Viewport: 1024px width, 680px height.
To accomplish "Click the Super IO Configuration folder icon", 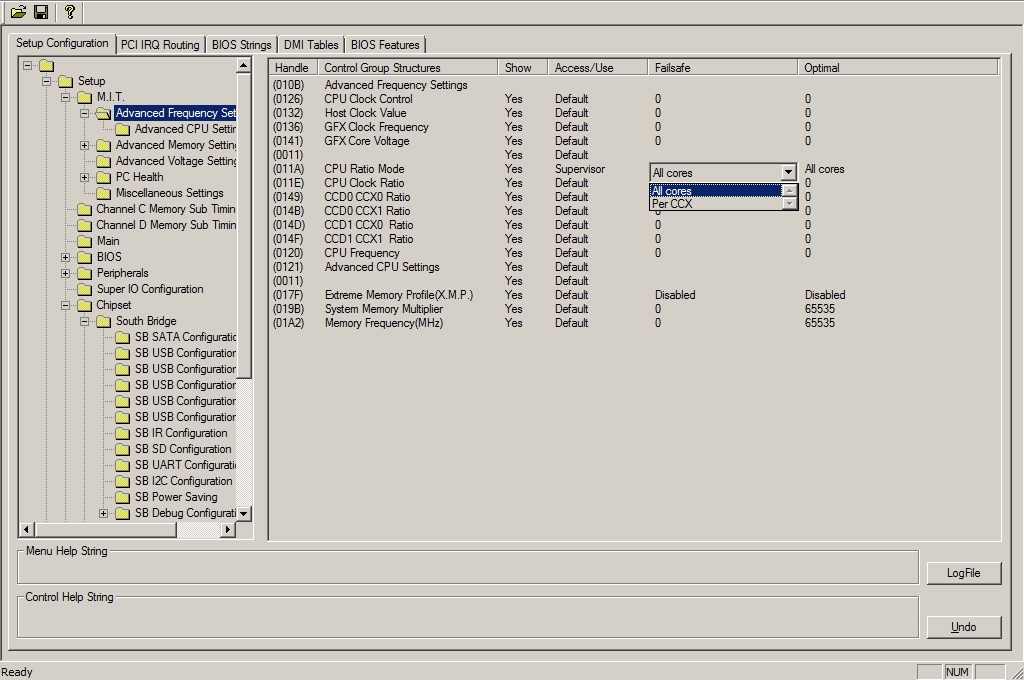I will pyautogui.click(x=84, y=289).
